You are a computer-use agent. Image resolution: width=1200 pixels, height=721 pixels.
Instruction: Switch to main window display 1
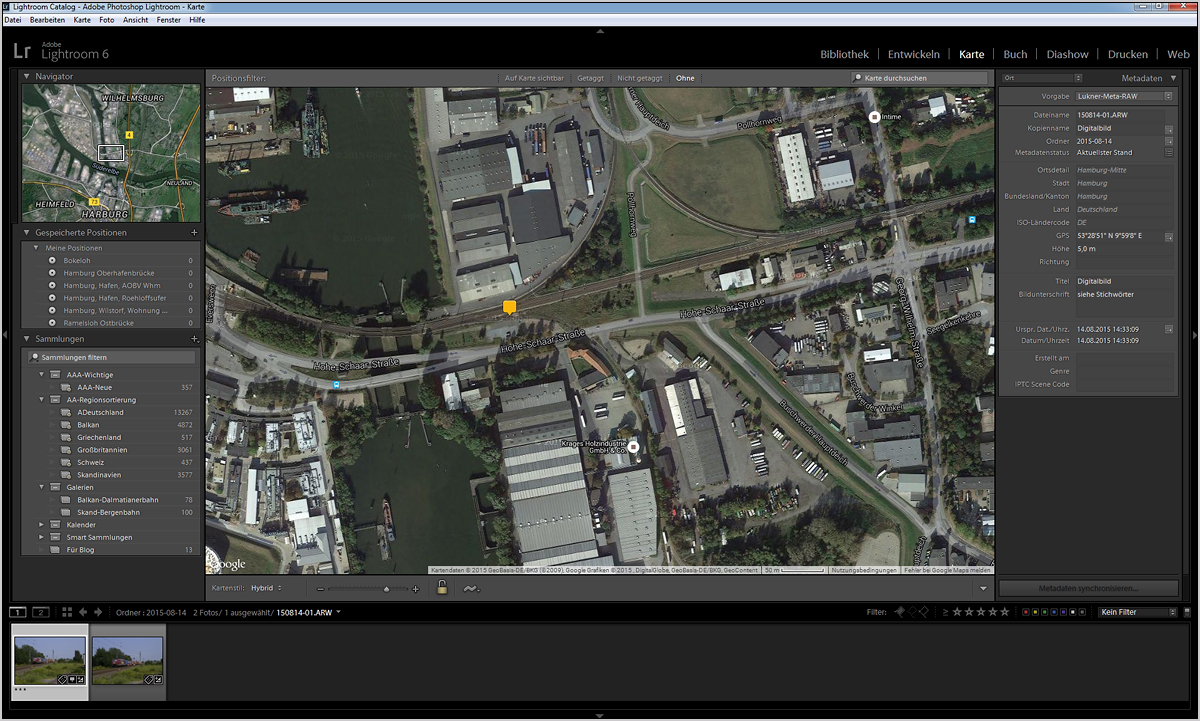coord(18,611)
